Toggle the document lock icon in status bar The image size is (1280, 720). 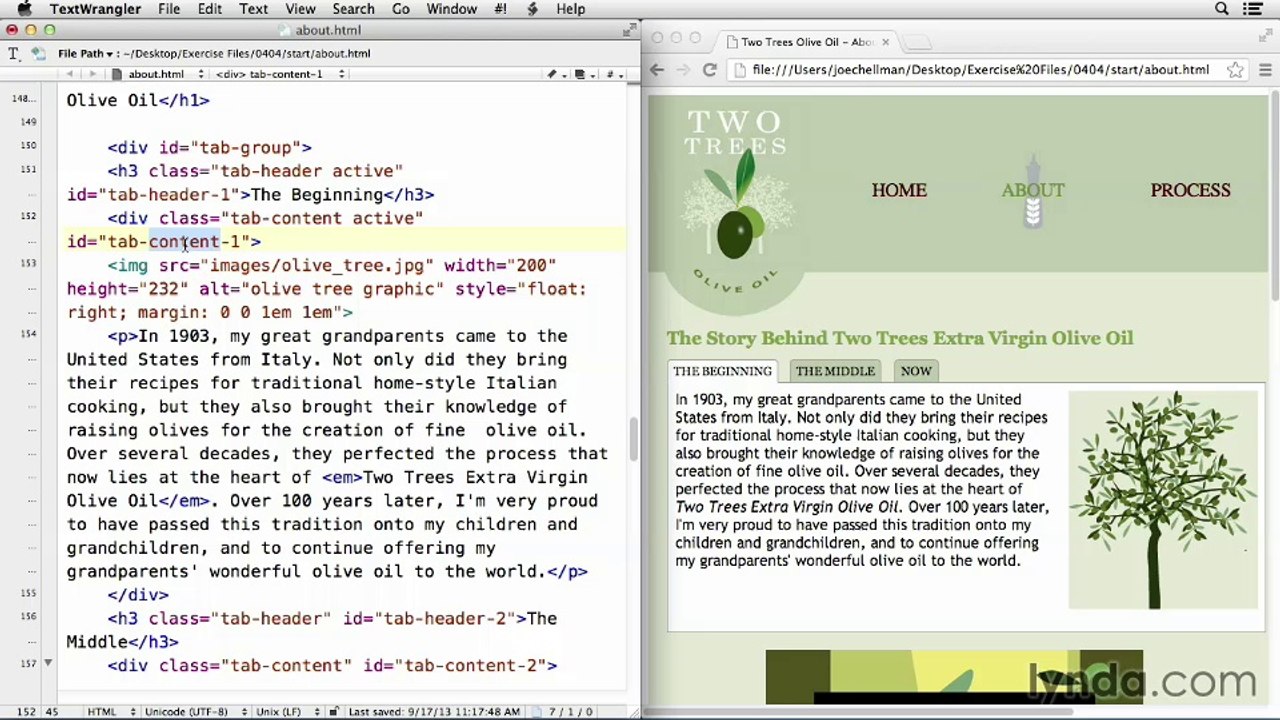pos(334,711)
